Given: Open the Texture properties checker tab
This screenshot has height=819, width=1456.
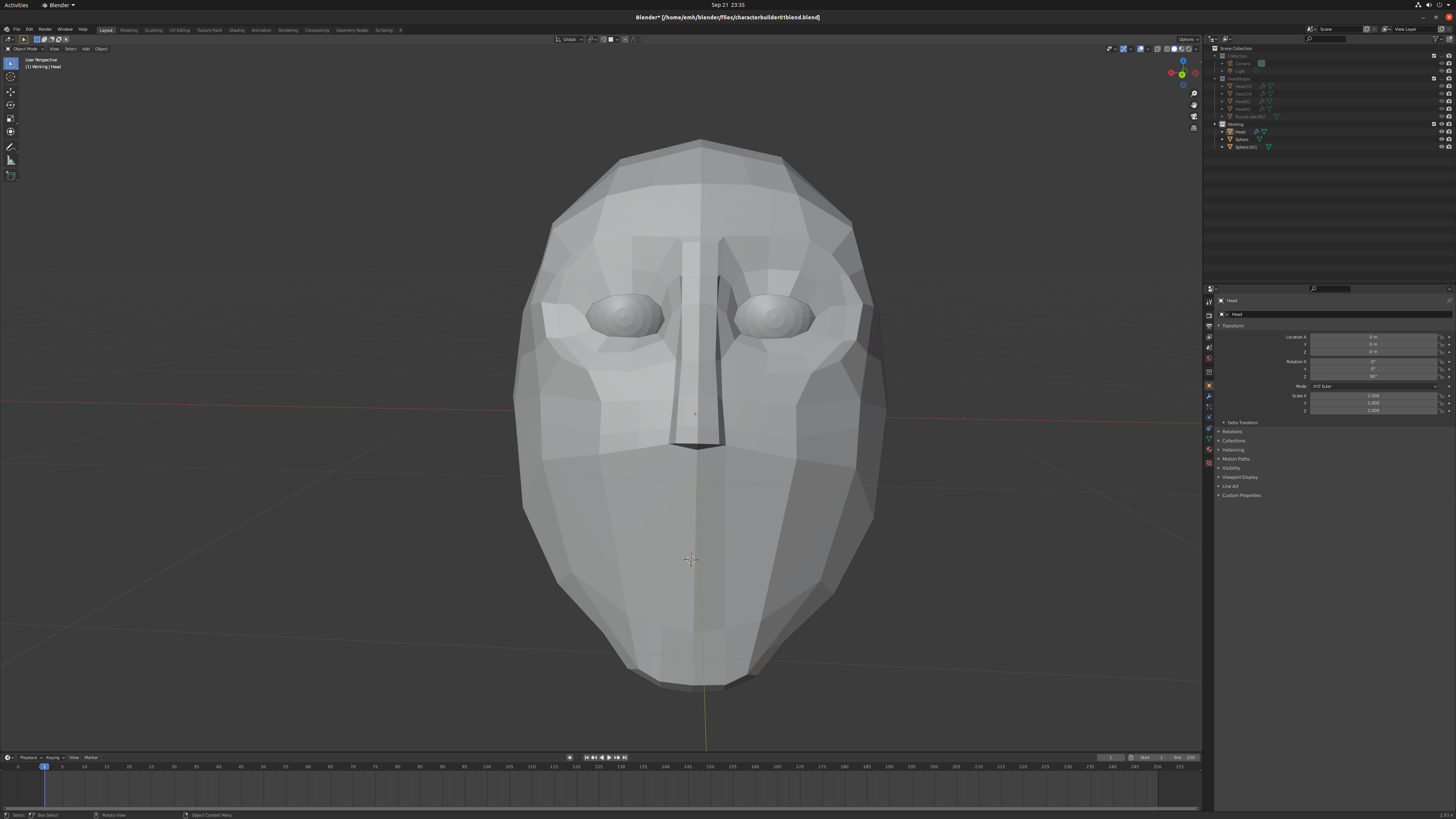Looking at the screenshot, I should tap(1209, 463).
